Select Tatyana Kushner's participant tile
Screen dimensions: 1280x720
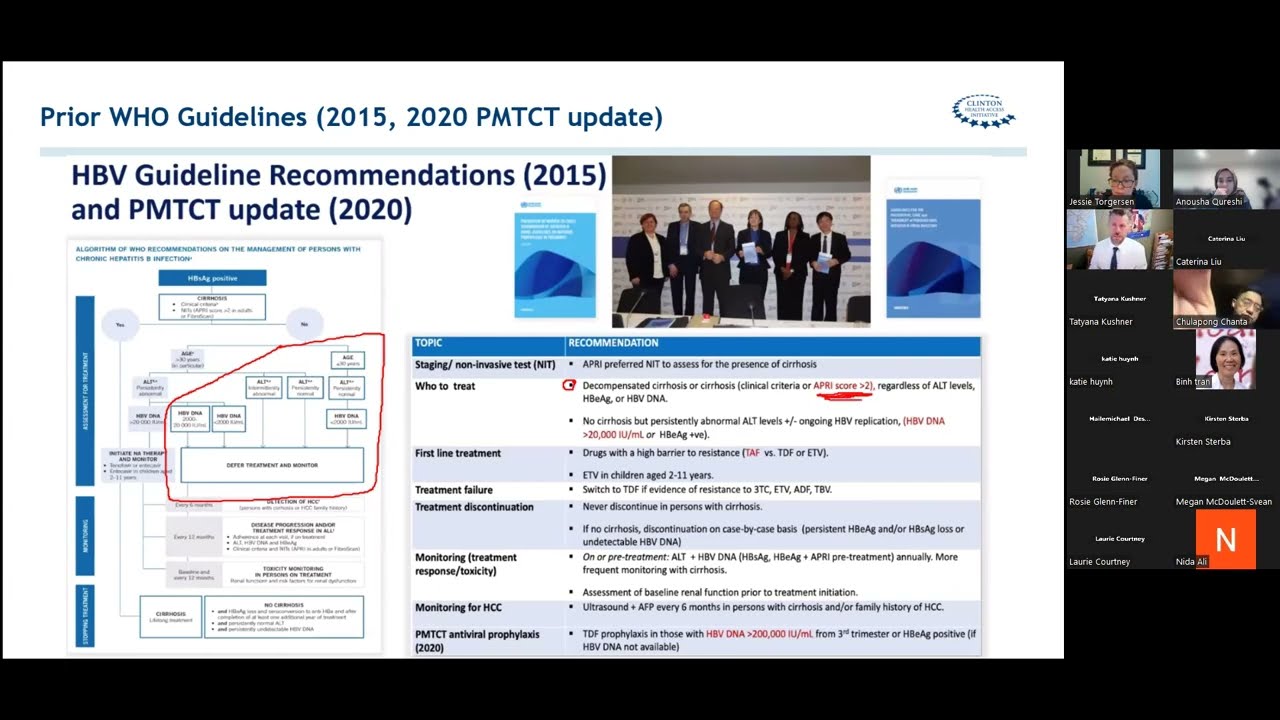tap(1119, 299)
